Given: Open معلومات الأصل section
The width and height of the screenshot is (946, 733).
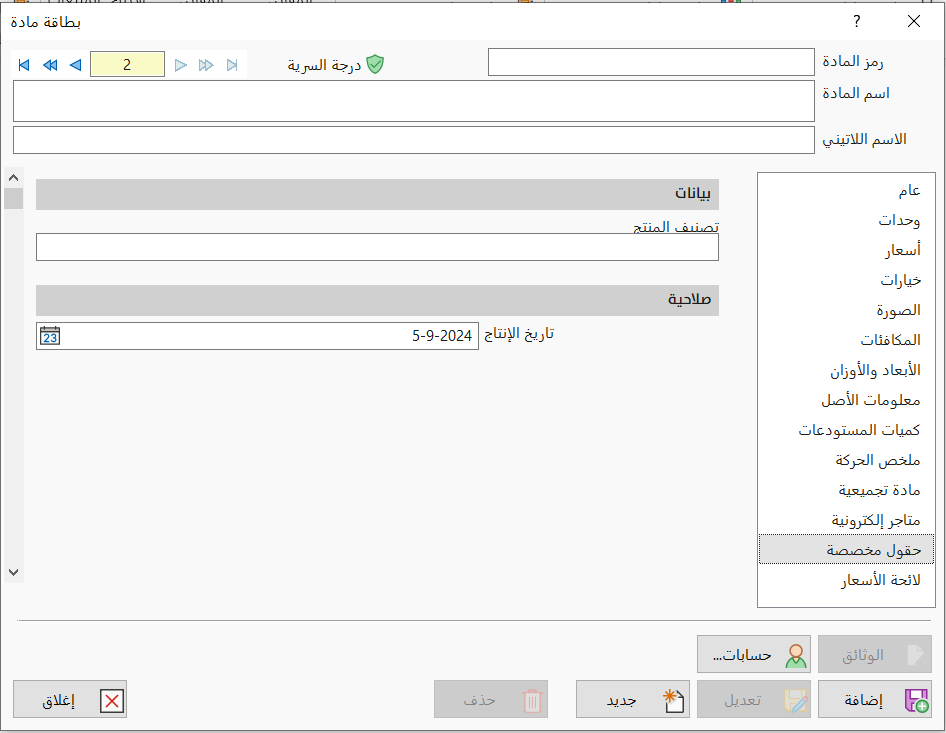Looking at the screenshot, I should 846,400.
